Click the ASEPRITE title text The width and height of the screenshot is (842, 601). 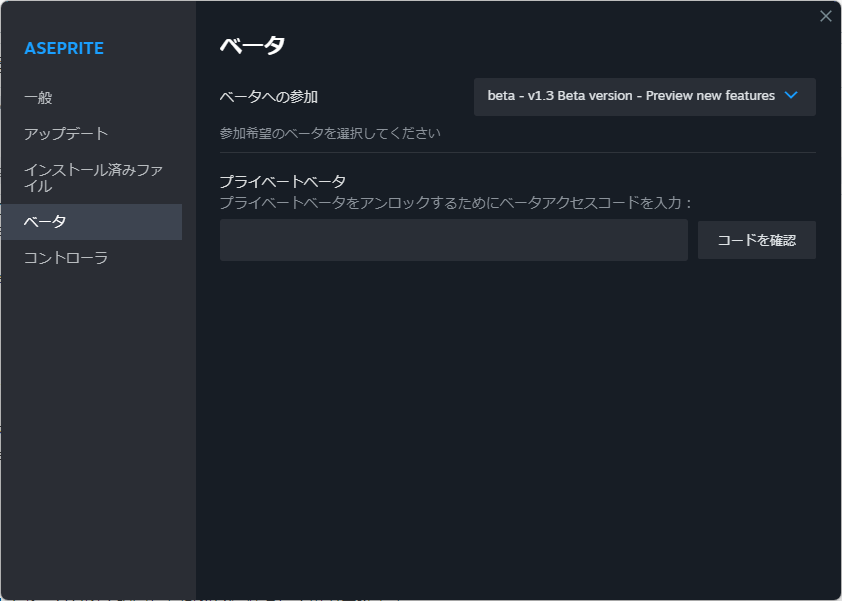click(x=64, y=48)
